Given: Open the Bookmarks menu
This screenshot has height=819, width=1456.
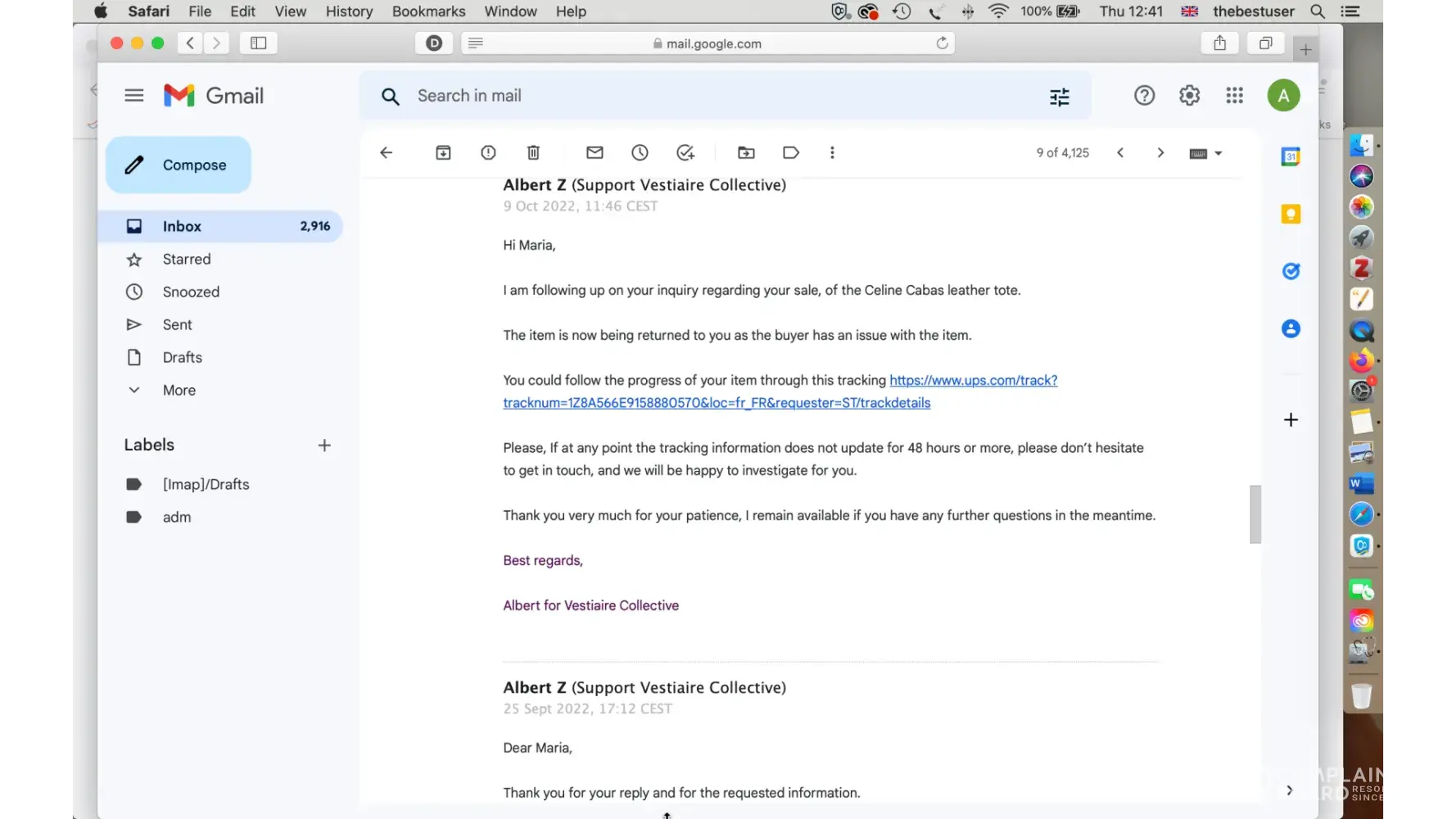Looking at the screenshot, I should click(428, 11).
